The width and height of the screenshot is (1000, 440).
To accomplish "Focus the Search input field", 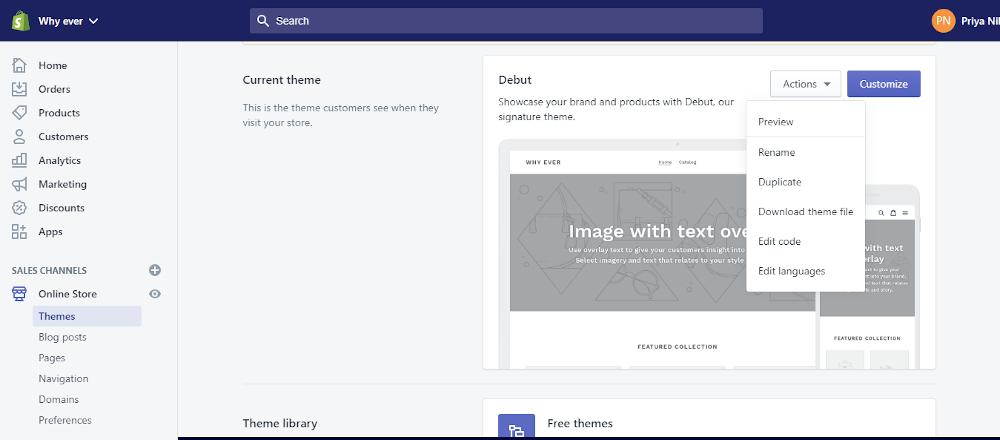I will 506,21.
